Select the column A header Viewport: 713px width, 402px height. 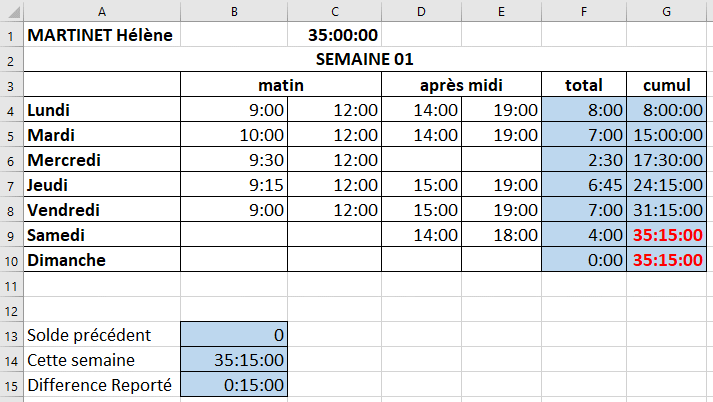(x=102, y=11)
